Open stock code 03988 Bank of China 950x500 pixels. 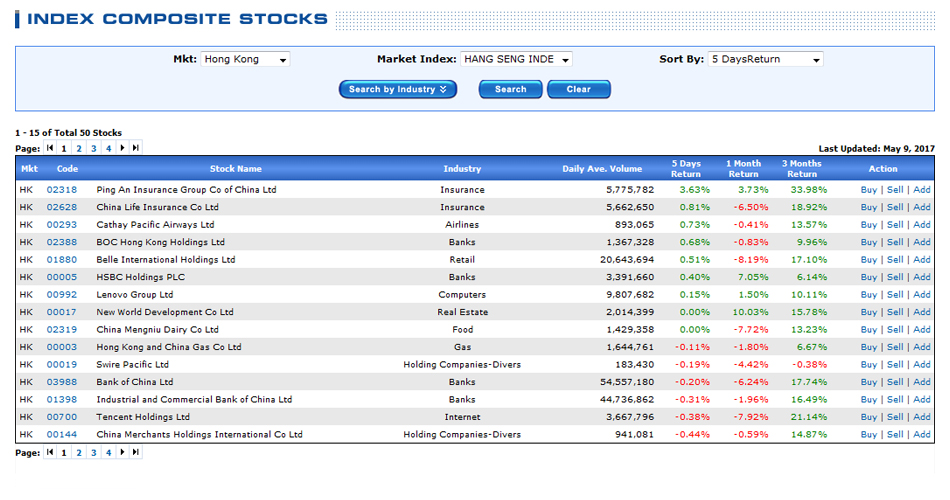(x=62, y=383)
